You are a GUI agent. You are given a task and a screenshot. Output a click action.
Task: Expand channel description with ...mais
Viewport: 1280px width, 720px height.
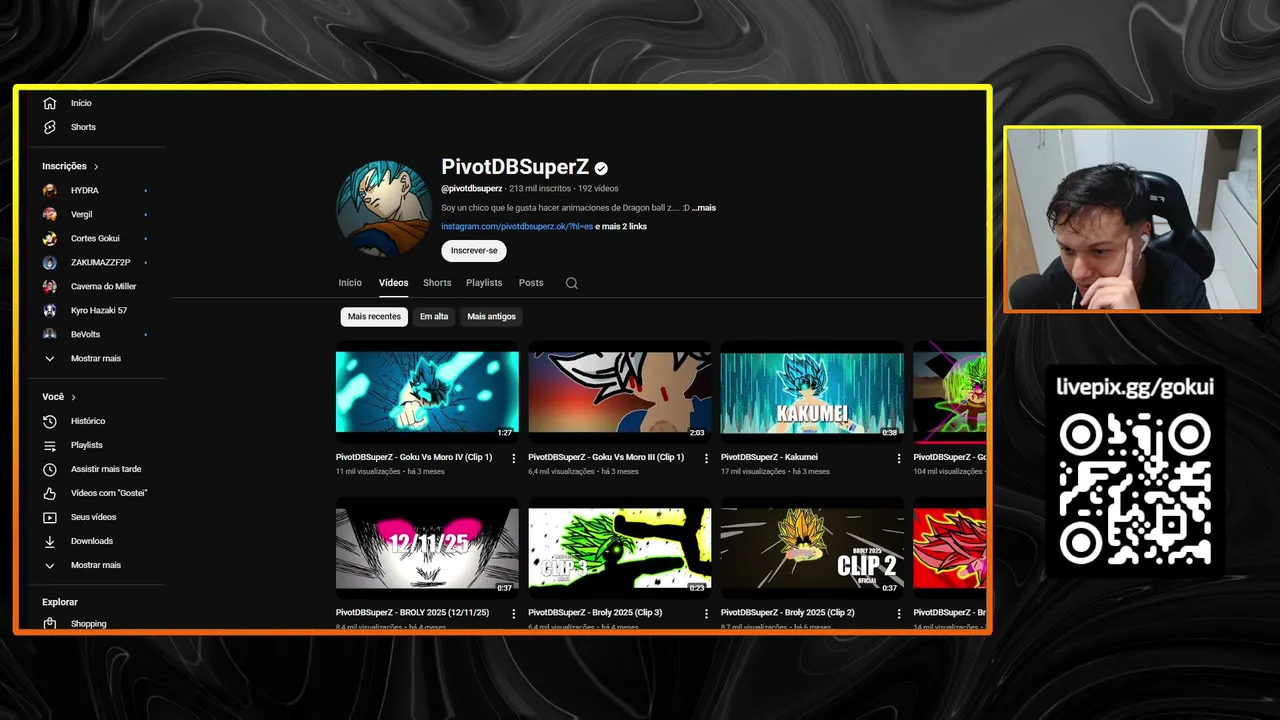pos(704,208)
